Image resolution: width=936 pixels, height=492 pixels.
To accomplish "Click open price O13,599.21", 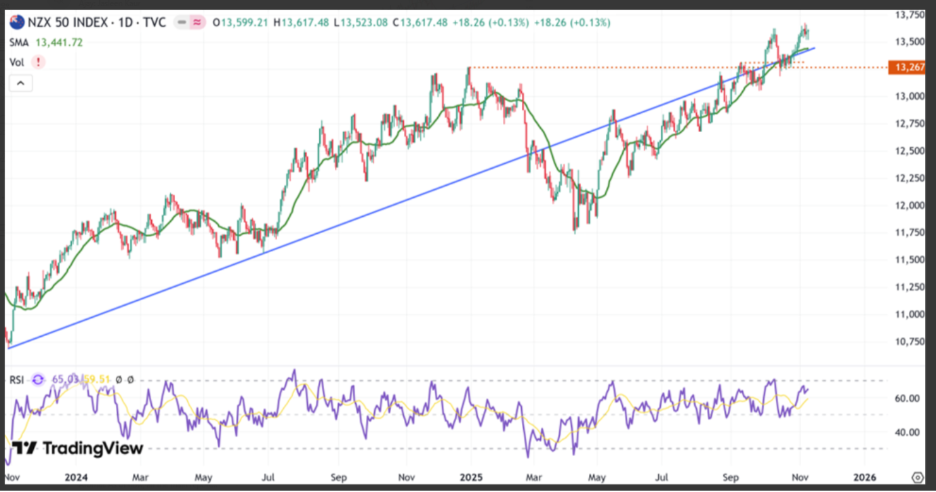I will click(241, 23).
